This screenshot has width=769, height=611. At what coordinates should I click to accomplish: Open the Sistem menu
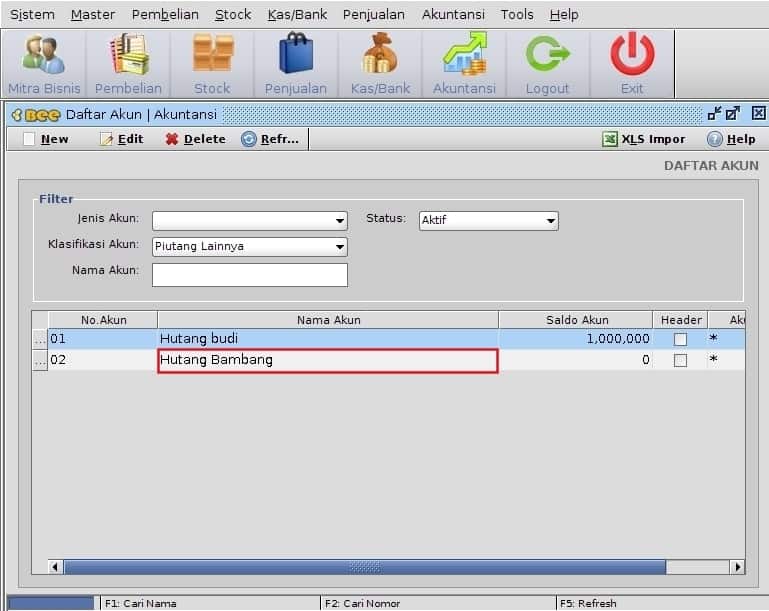32,15
